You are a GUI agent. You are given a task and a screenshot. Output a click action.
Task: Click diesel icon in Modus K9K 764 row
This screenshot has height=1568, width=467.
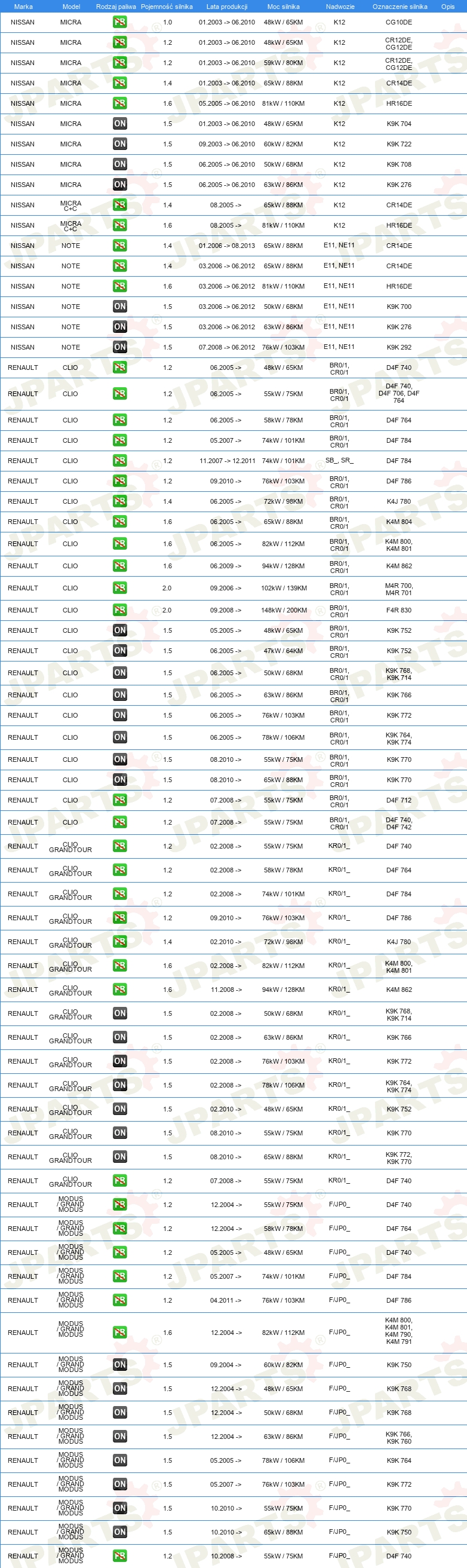(120, 1460)
